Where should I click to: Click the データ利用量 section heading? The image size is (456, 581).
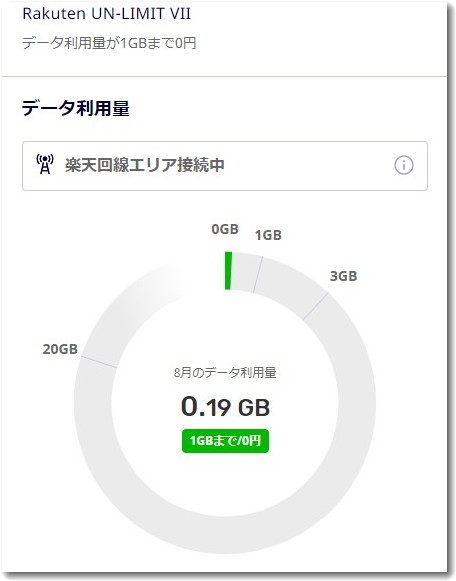76,109
